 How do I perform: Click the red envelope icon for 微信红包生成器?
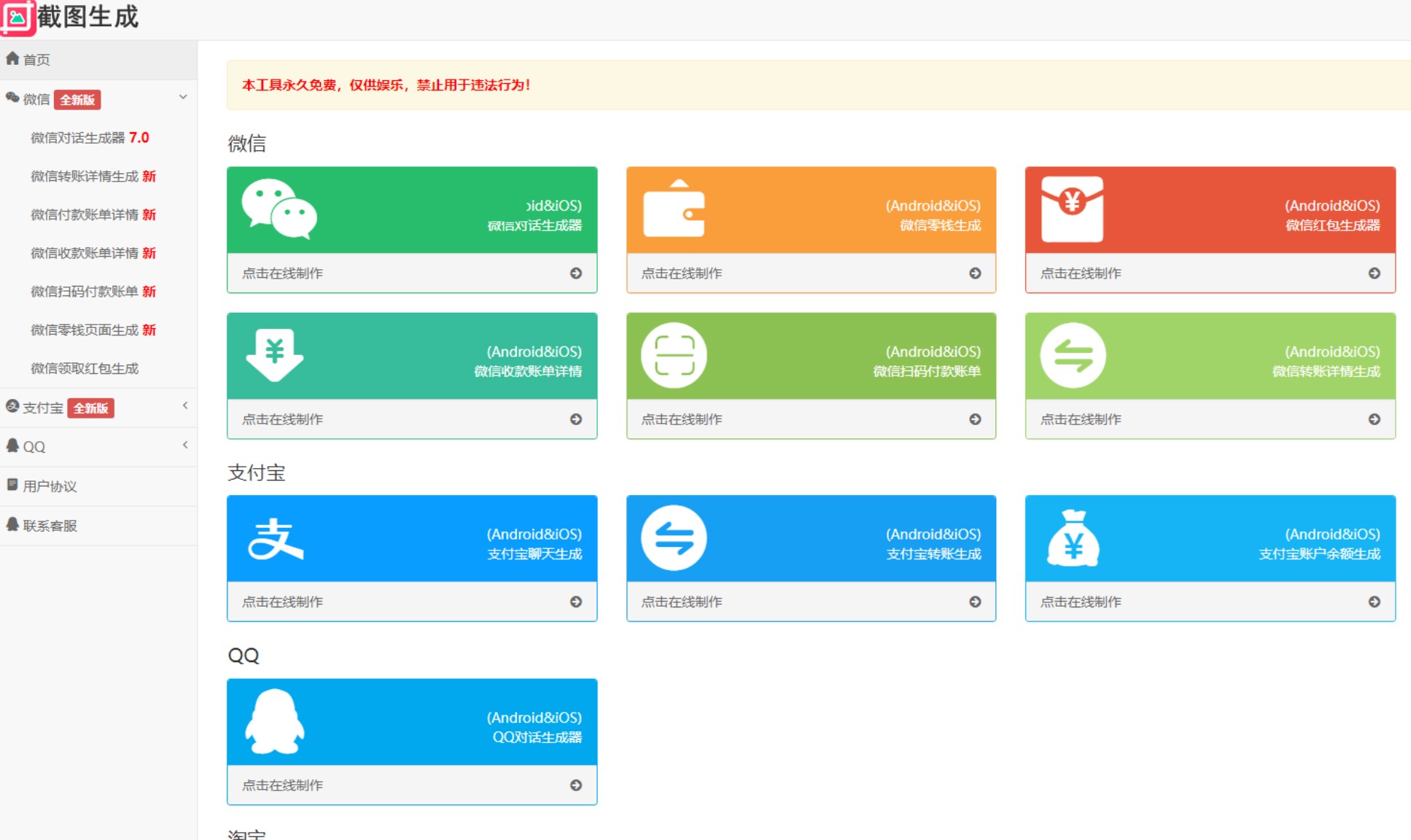[x=1072, y=209]
